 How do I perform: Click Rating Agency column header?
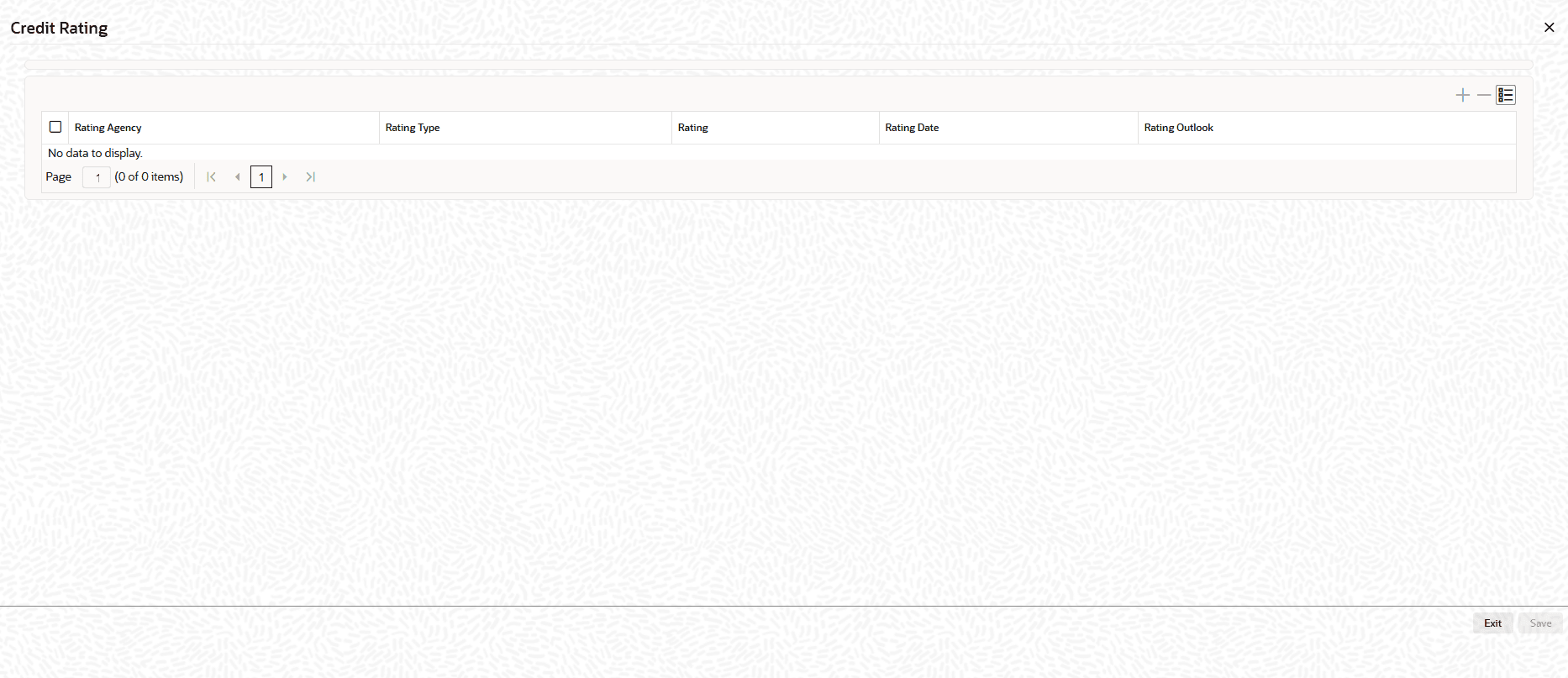(x=224, y=128)
